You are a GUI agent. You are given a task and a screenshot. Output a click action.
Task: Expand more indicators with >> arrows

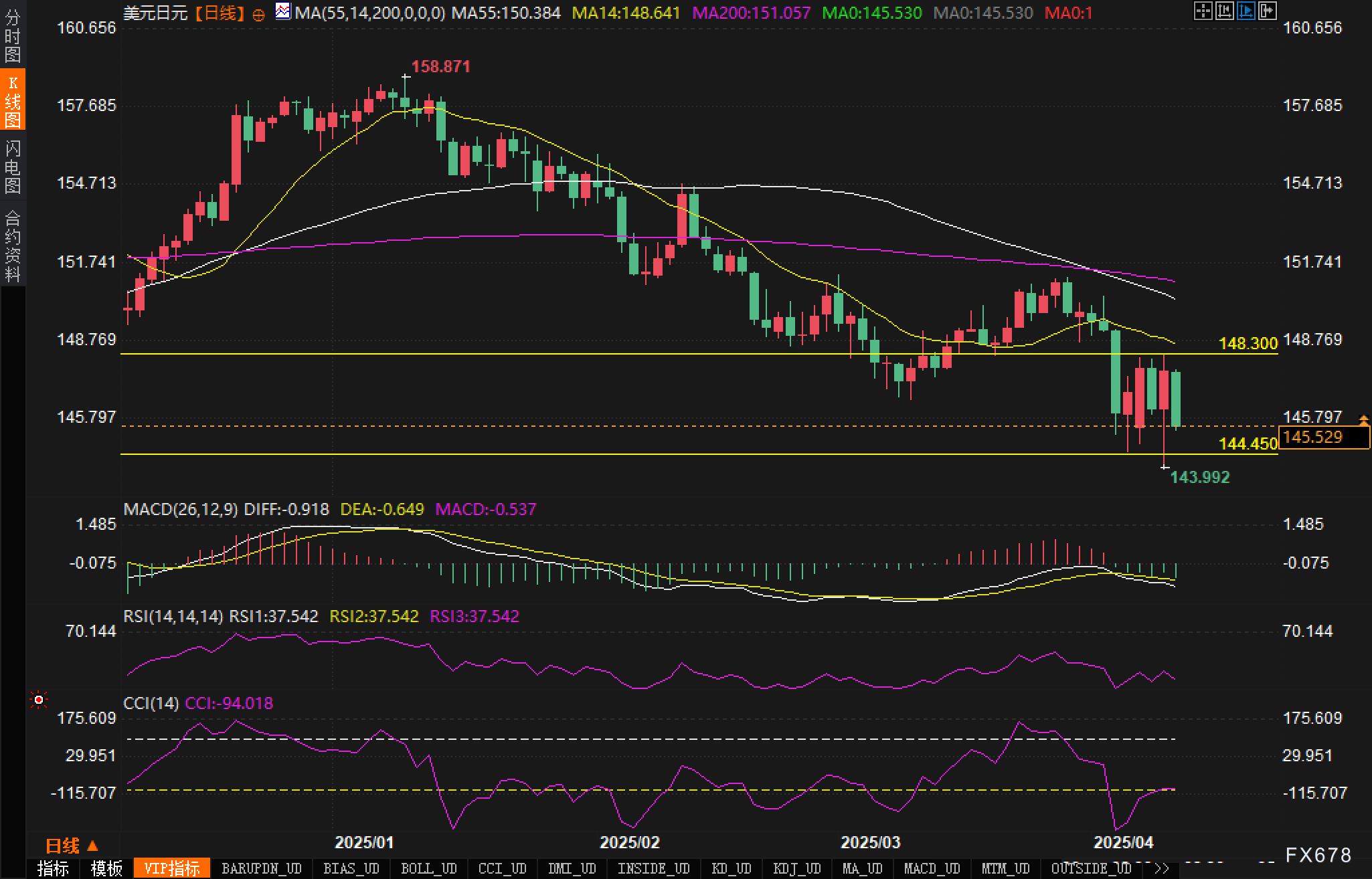tap(1162, 868)
